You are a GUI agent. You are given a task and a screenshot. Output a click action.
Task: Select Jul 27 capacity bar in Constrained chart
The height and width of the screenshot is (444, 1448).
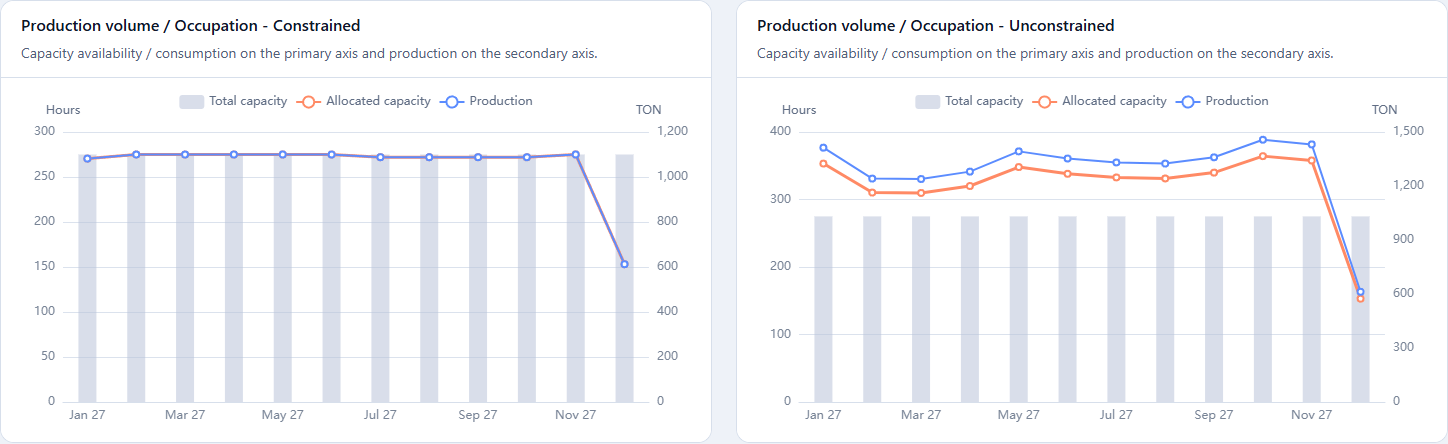(380, 278)
